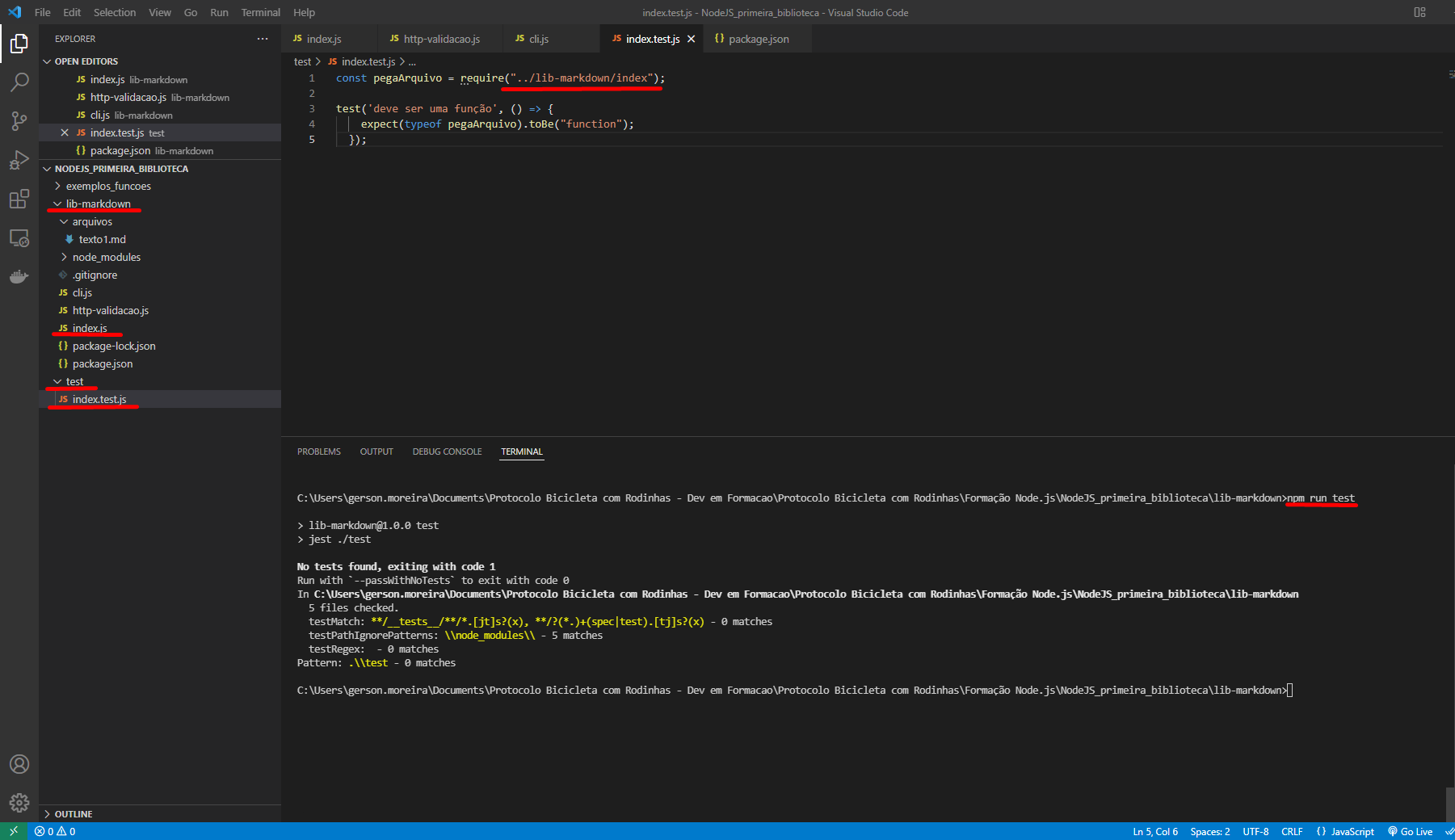This screenshot has height=840, width=1455.
Task: Click the Go Live status bar button
Action: (1411, 831)
